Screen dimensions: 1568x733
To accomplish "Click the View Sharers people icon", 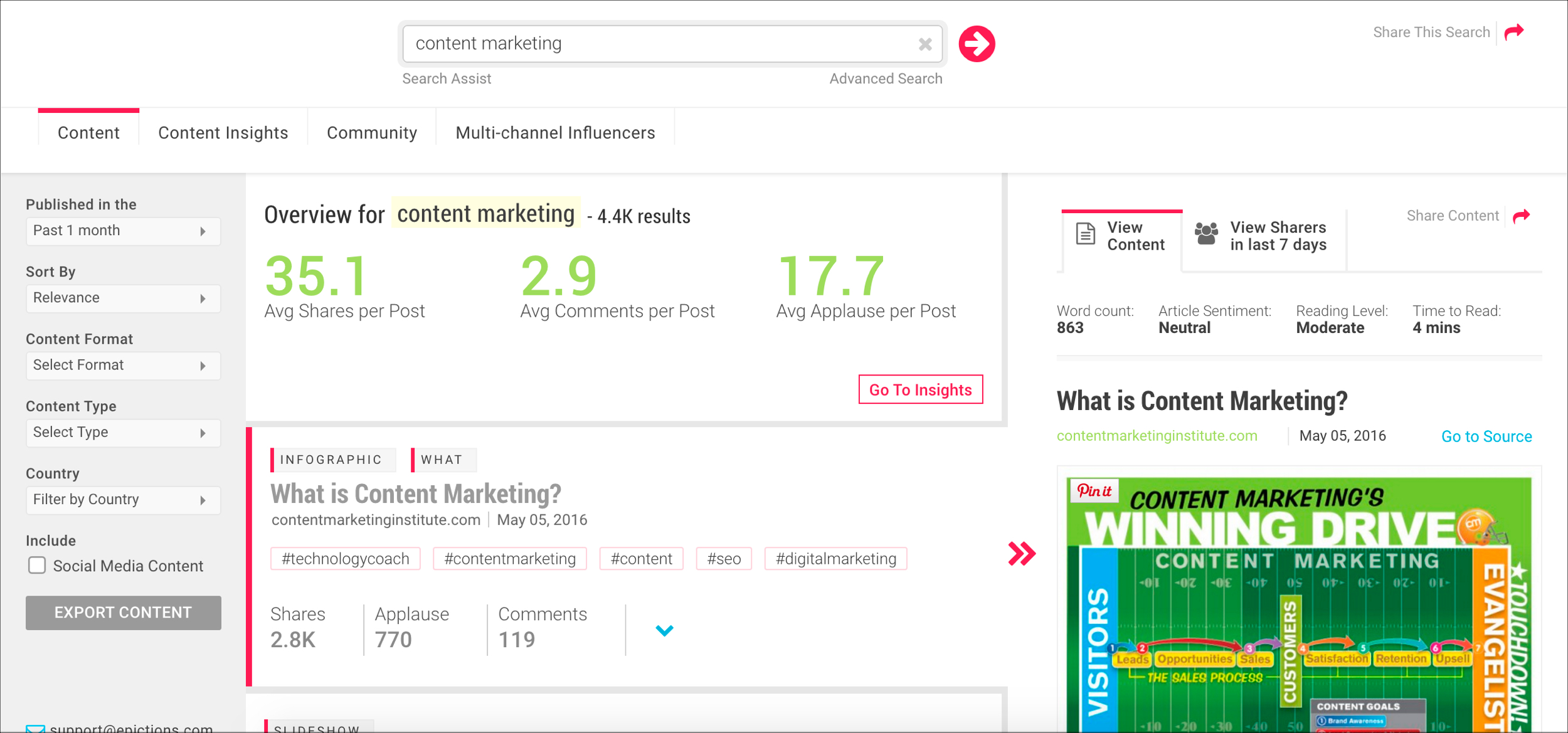I will pyautogui.click(x=1206, y=234).
